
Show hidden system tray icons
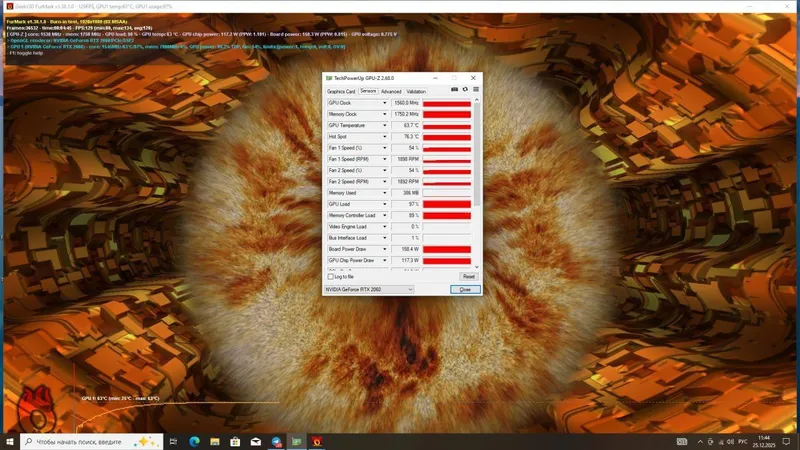point(700,441)
